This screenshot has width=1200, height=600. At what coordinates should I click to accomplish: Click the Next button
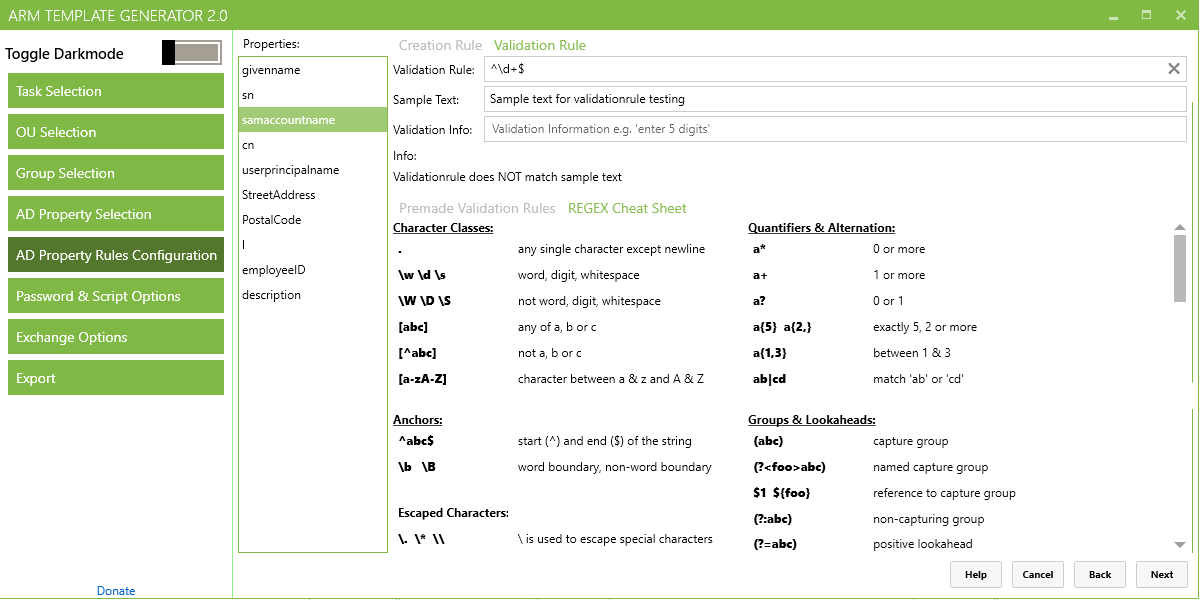pyautogui.click(x=1162, y=574)
